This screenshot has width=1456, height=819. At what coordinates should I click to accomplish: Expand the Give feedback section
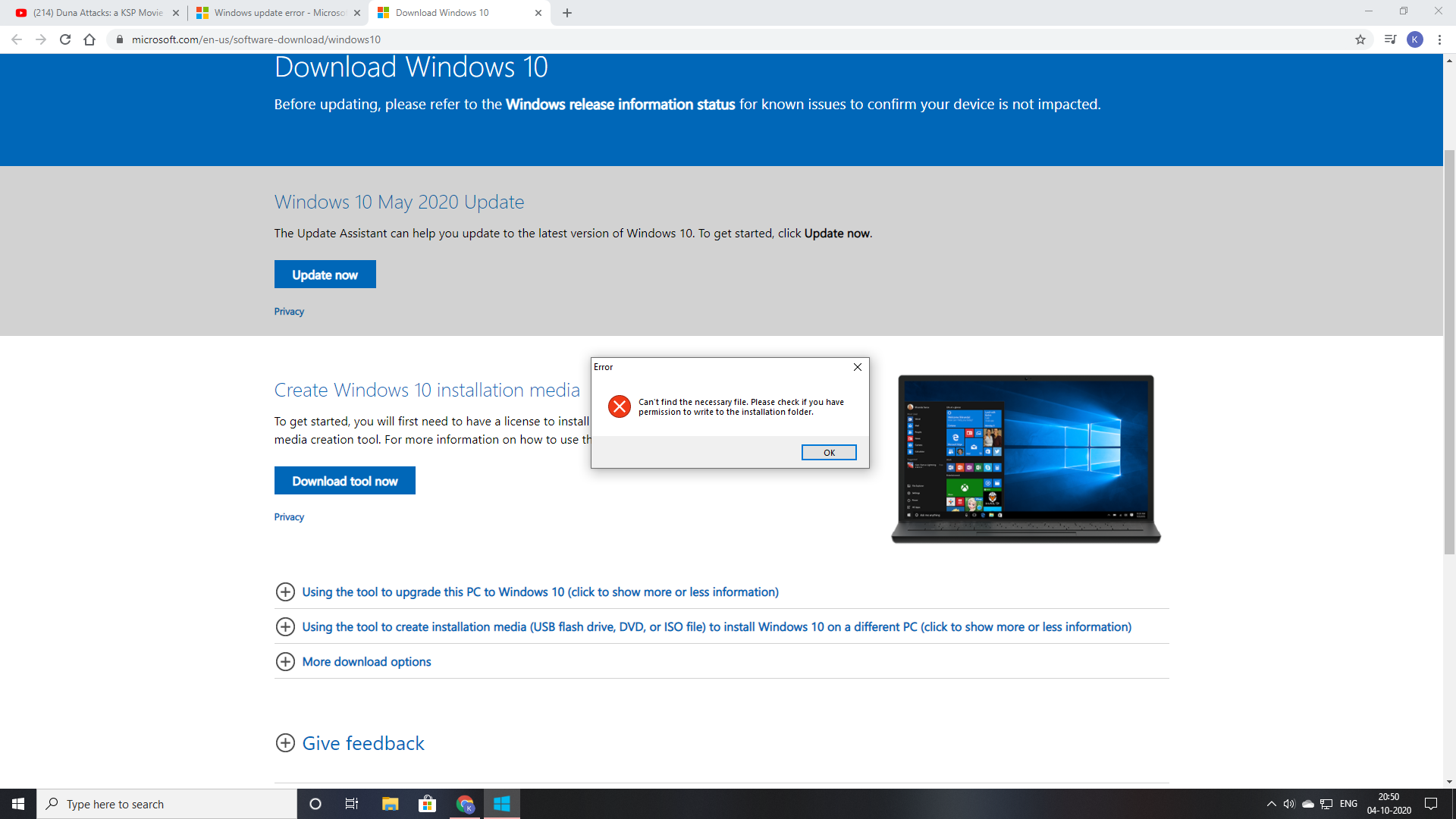[x=350, y=743]
